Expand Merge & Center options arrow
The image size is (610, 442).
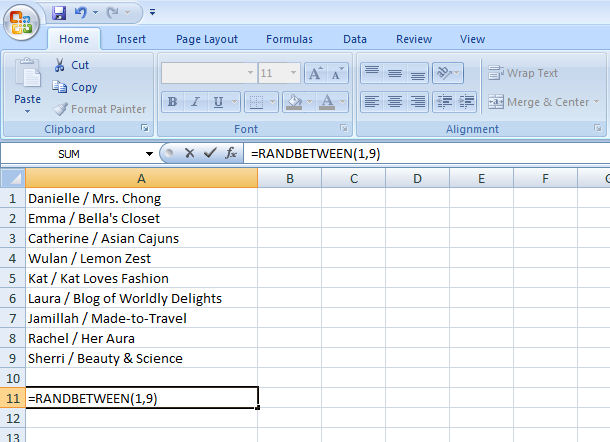pos(596,102)
